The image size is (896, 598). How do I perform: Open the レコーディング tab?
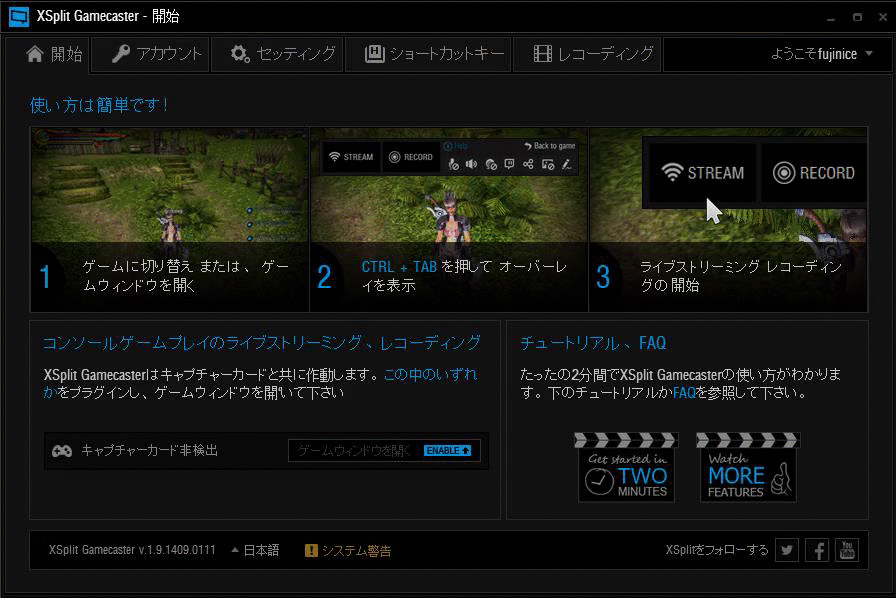point(587,54)
